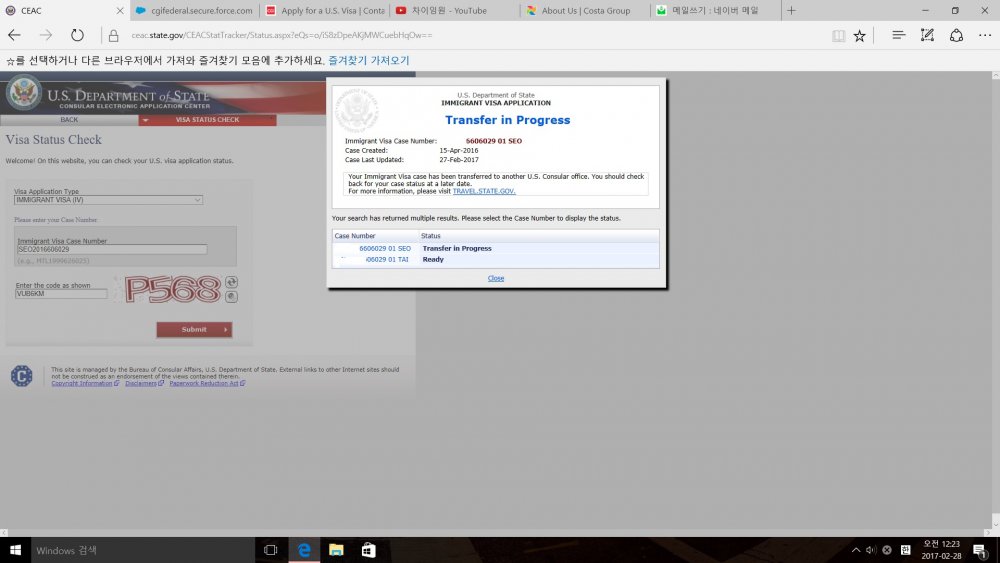Click the browser forward arrow

coord(45,35)
